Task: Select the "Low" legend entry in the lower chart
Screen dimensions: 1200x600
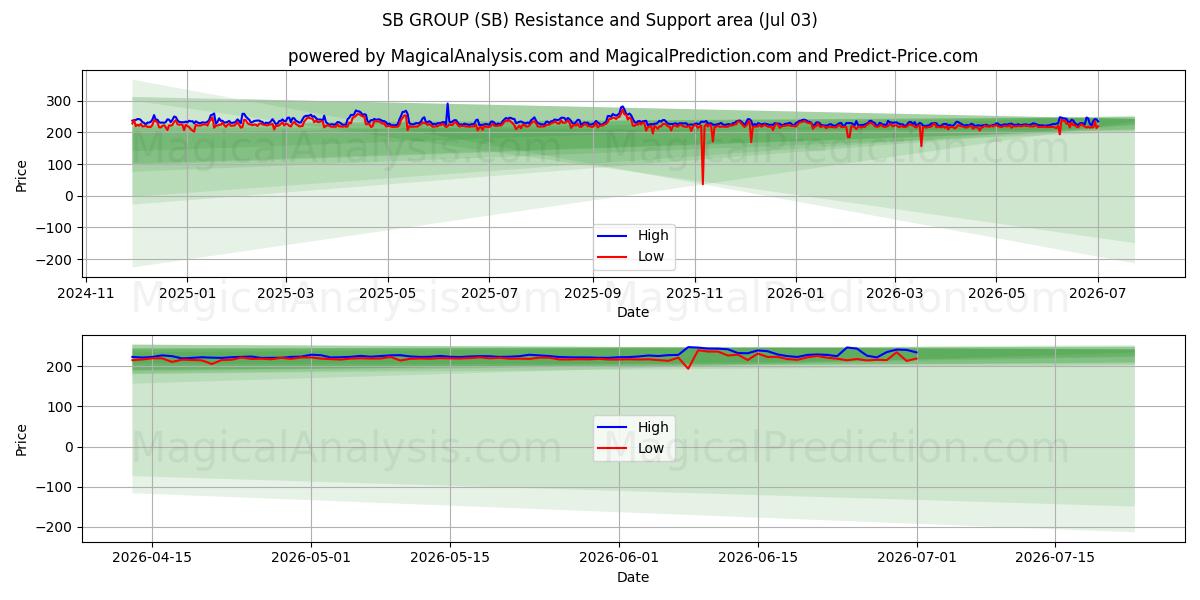Action: coord(651,448)
